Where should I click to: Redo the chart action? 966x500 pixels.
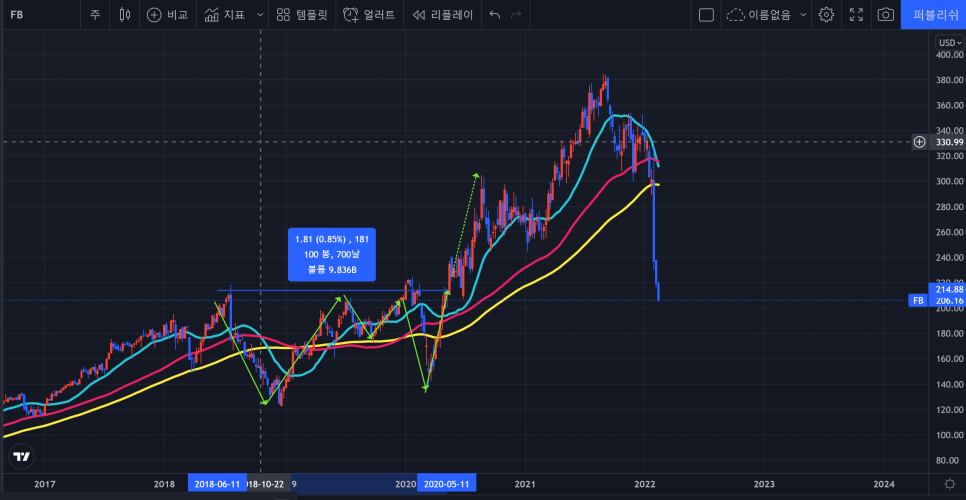(516, 15)
